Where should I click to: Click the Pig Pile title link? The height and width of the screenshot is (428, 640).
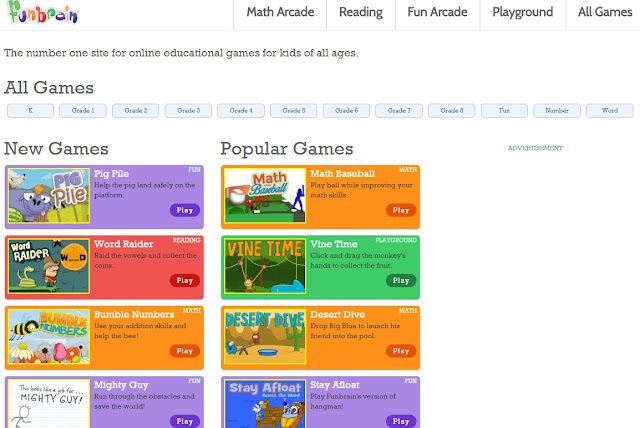point(111,173)
